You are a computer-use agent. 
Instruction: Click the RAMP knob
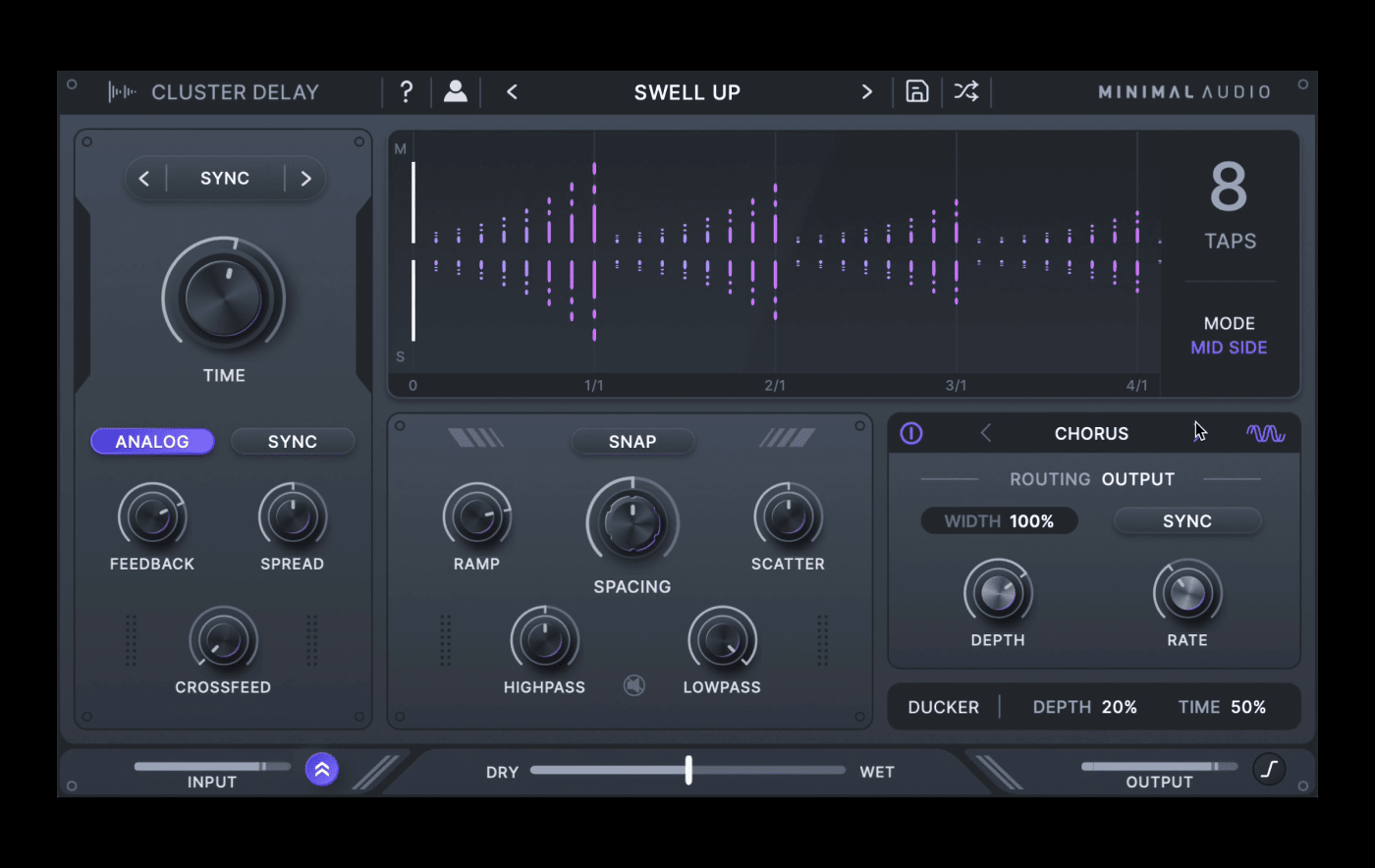point(476,516)
